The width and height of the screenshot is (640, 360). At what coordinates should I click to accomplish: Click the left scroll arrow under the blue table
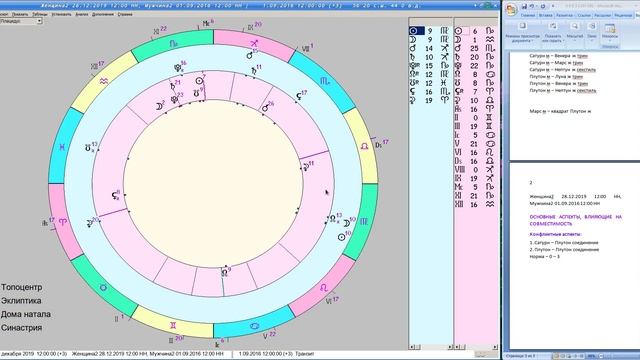[x=412, y=347]
